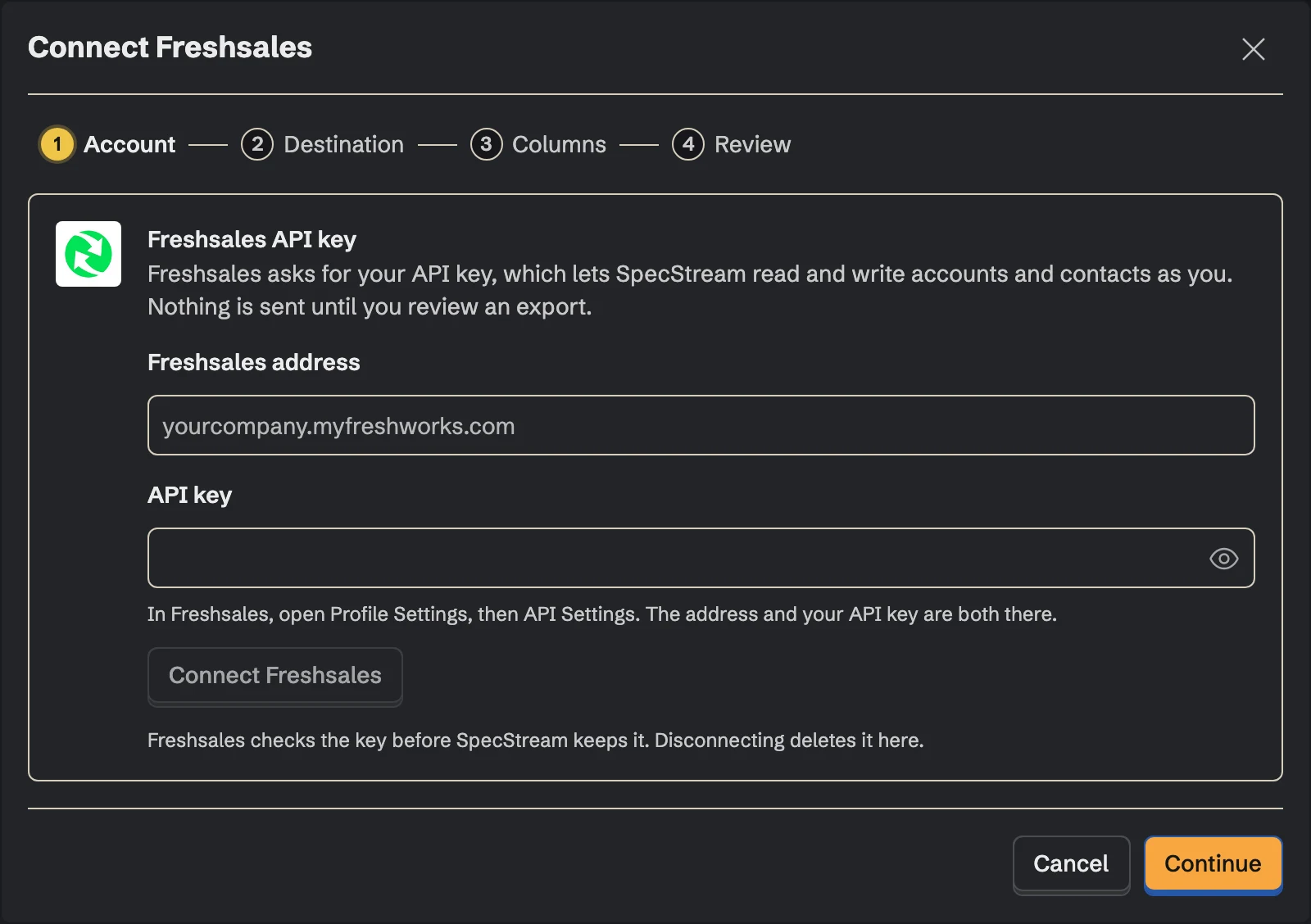Click the Cancel button
This screenshot has width=1311, height=924.
pyautogui.click(x=1071, y=864)
